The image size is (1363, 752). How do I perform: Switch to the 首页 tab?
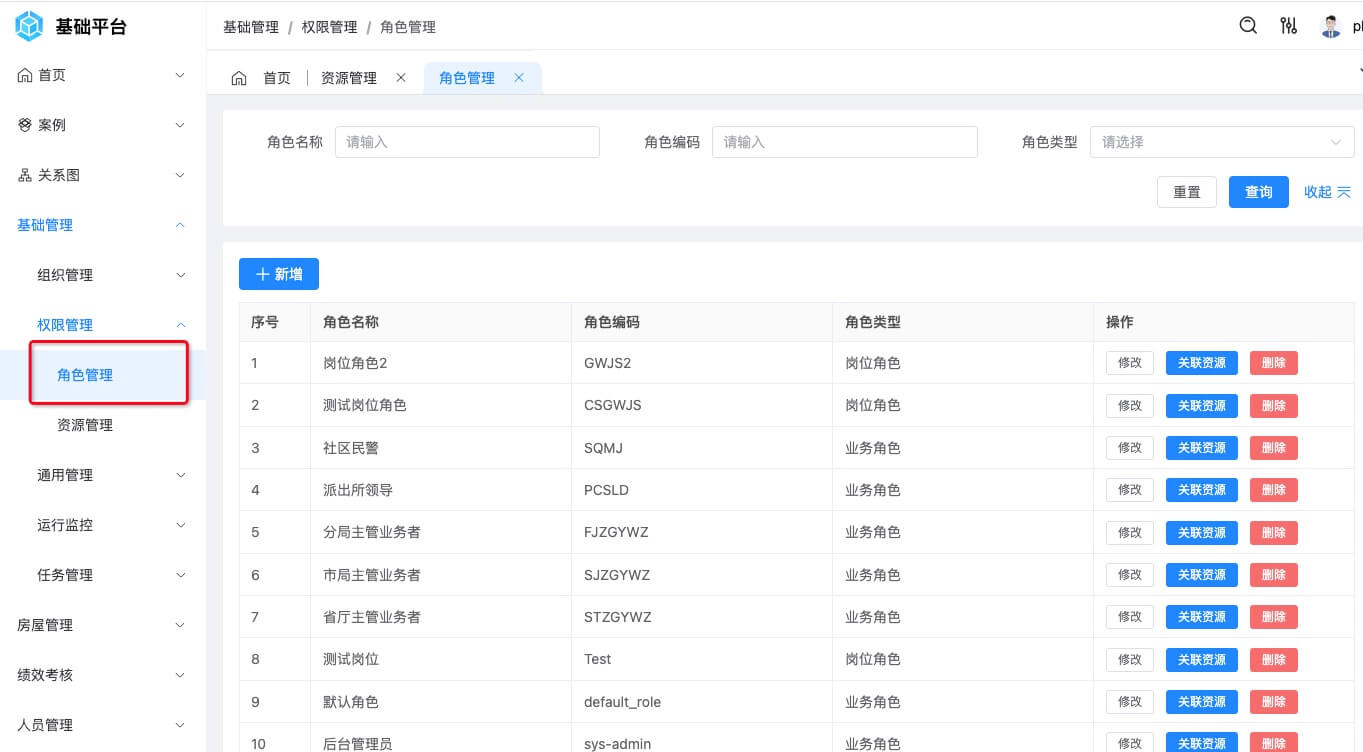277,78
